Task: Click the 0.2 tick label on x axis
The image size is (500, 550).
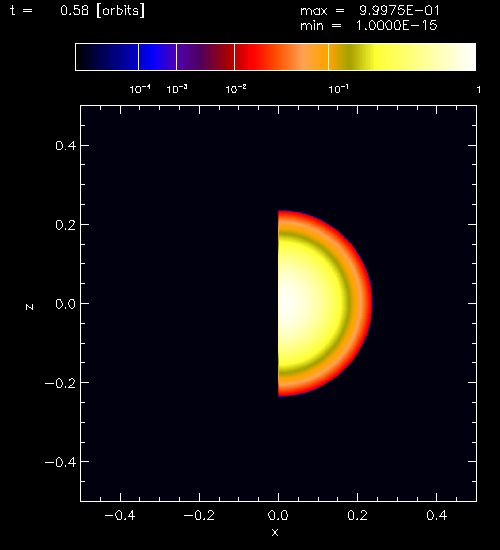Action: click(358, 515)
